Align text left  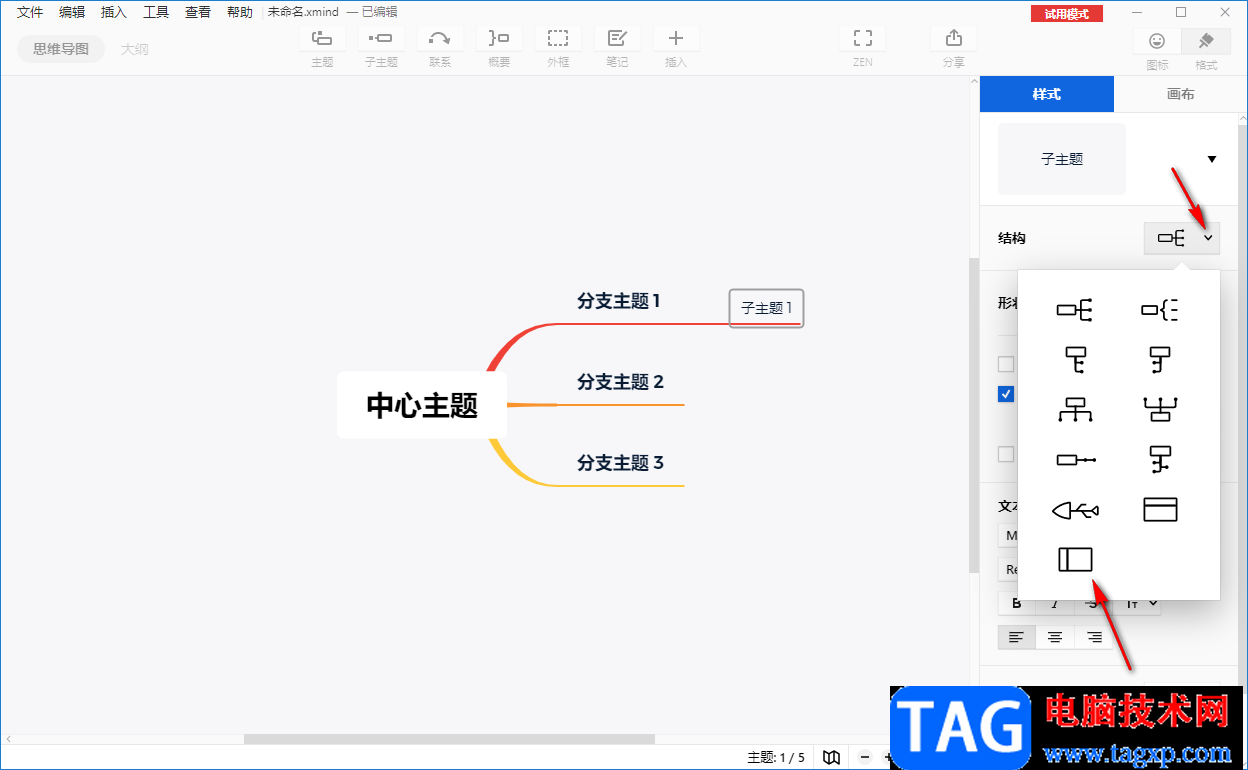pos(1017,637)
